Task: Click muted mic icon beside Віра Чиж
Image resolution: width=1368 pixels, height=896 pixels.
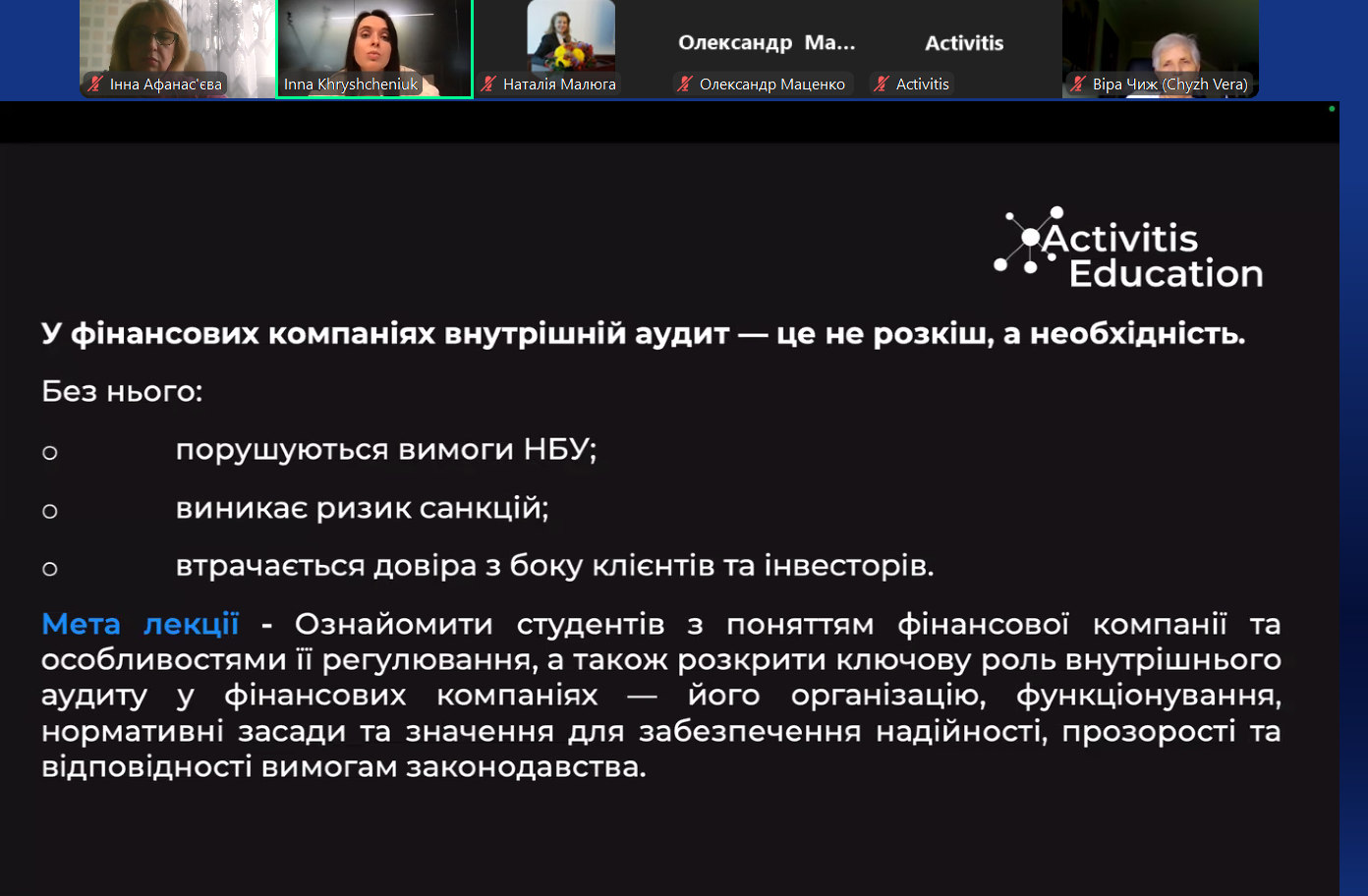Action: (x=1078, y=84)
